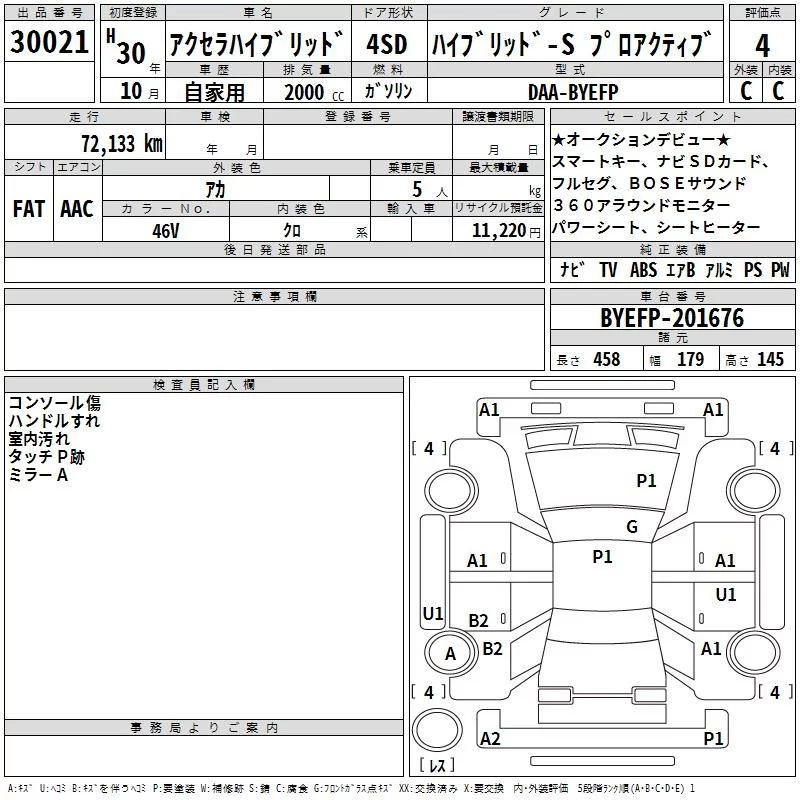
Task: Click the P1 mark on the hood
Action: [646, 481]
